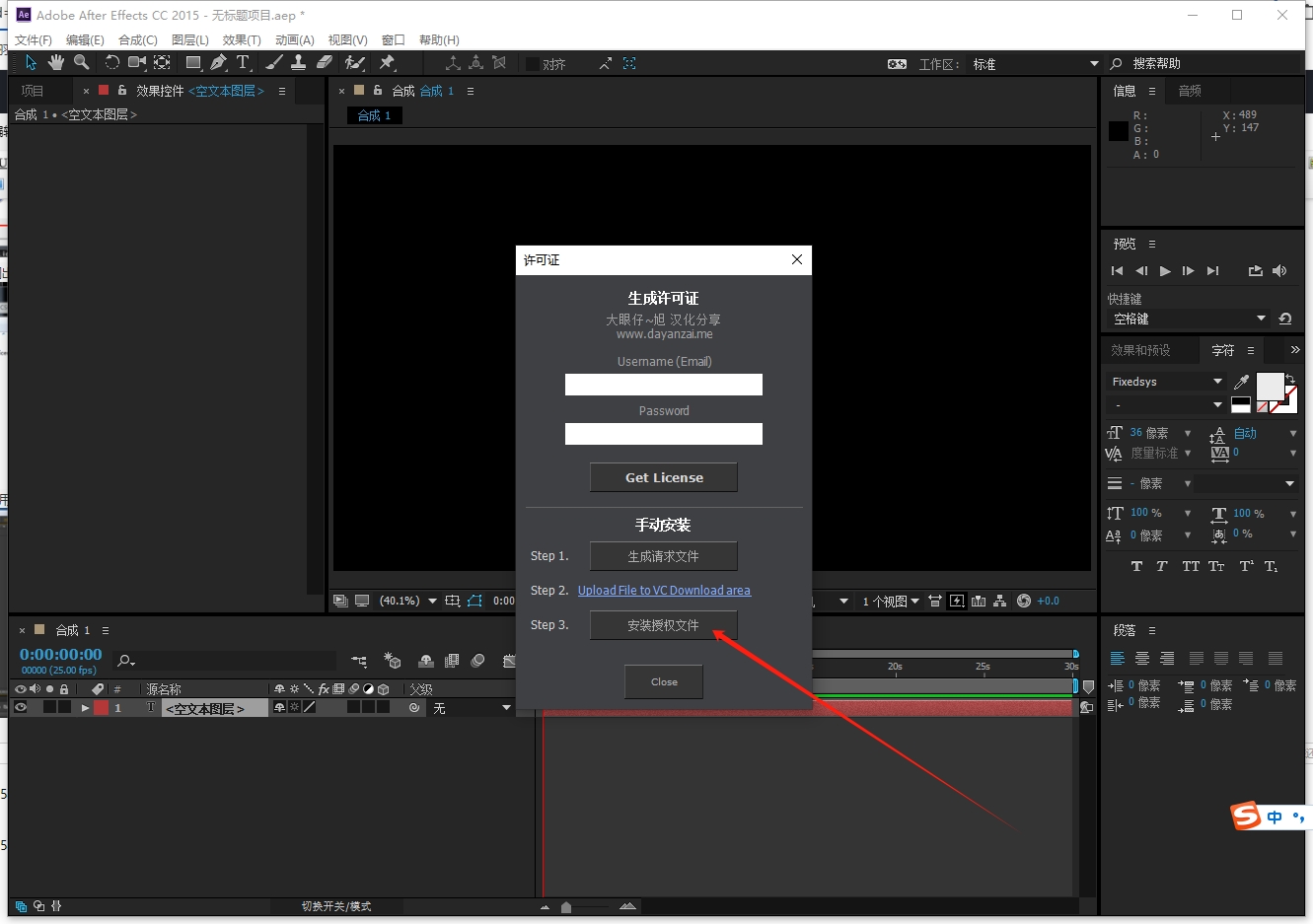Open the 效果(T) menu

pos(242,39)
